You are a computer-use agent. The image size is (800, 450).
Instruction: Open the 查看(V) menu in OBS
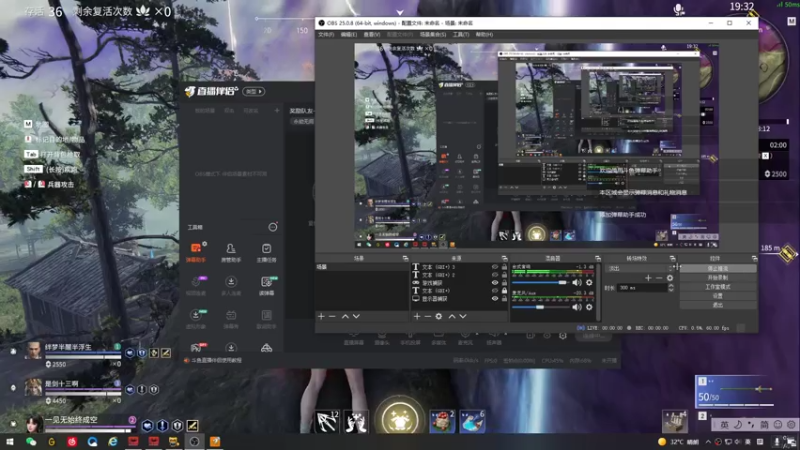click(371, 35)
